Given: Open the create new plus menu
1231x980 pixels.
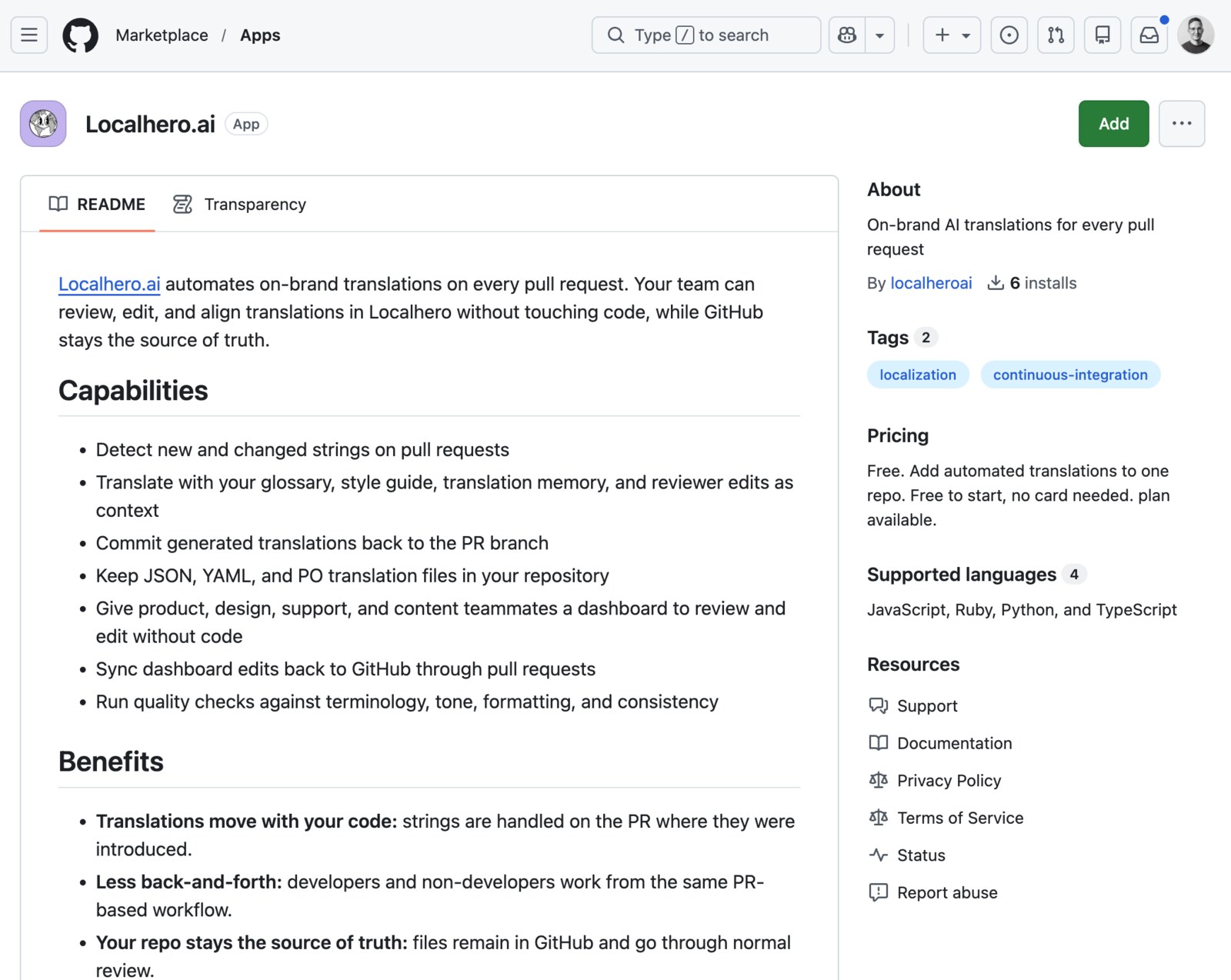Looking at the screenshot, I should (x=952, y=35).
